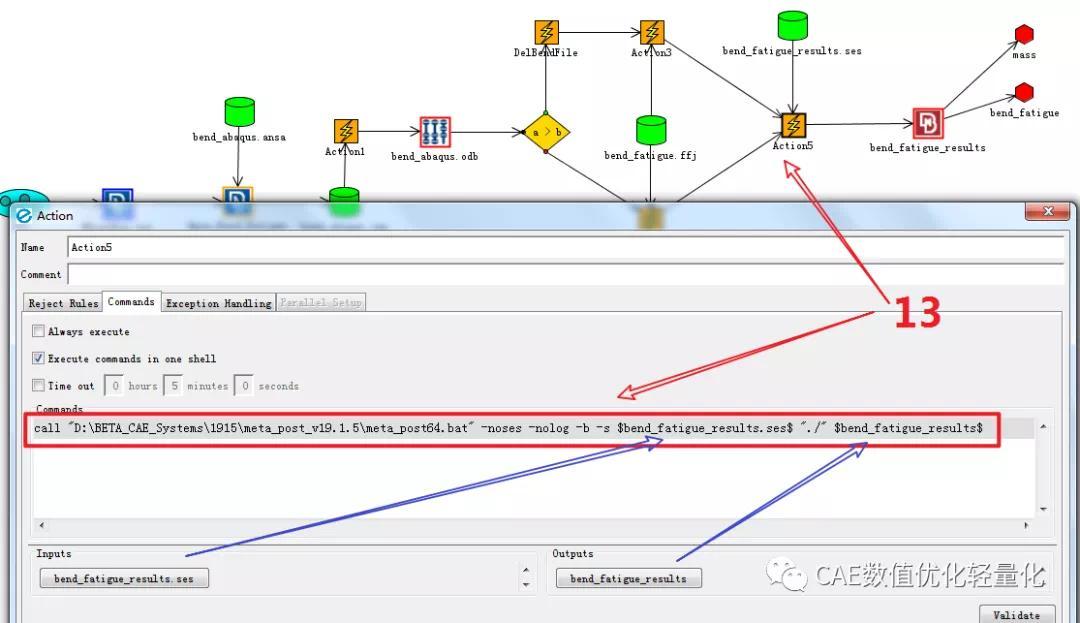Uncheck Execute commands in one shell
This screenshot has width=1080, height=623.
tap(39, 358)
